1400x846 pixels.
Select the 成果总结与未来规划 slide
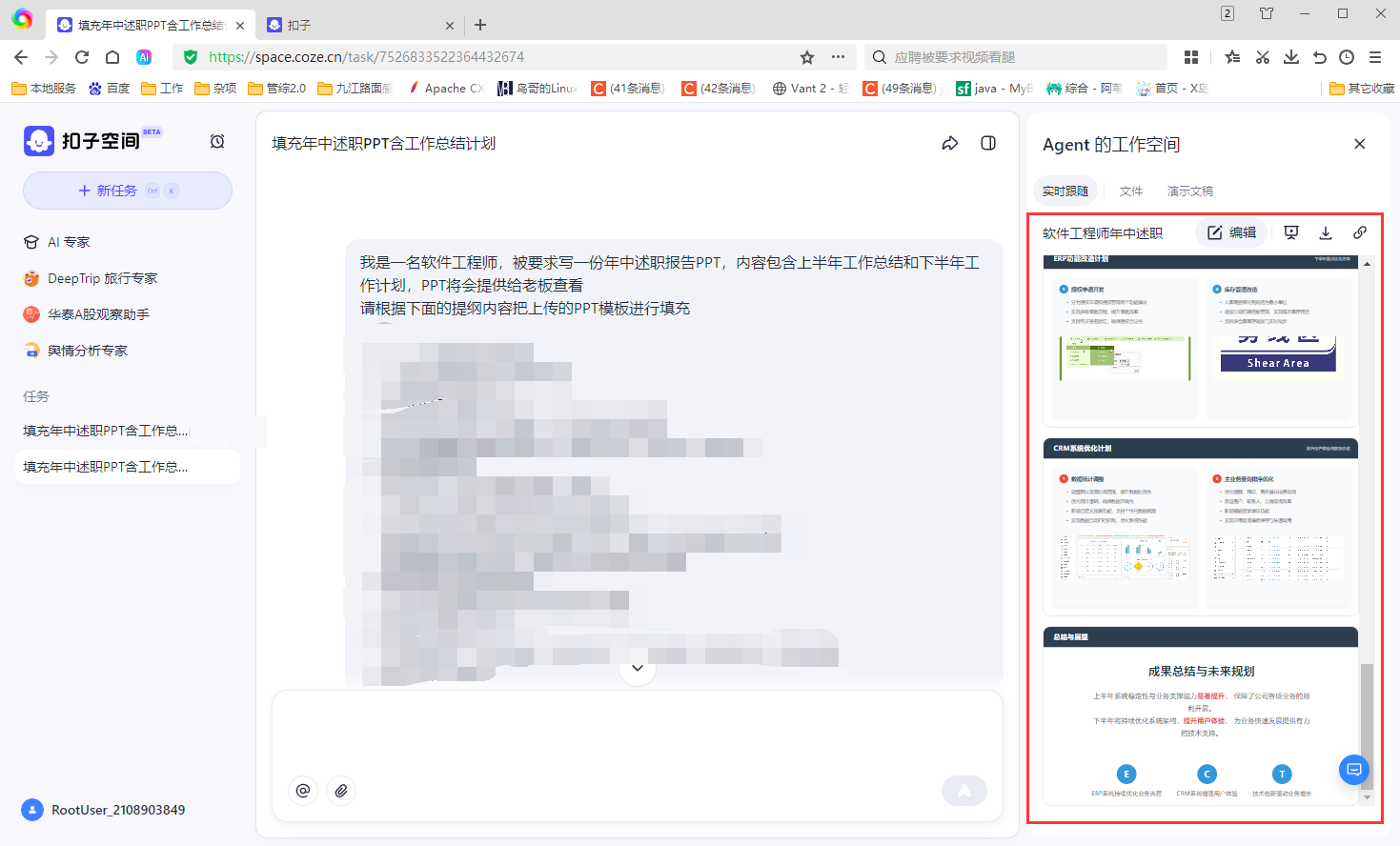point(1201,716)
